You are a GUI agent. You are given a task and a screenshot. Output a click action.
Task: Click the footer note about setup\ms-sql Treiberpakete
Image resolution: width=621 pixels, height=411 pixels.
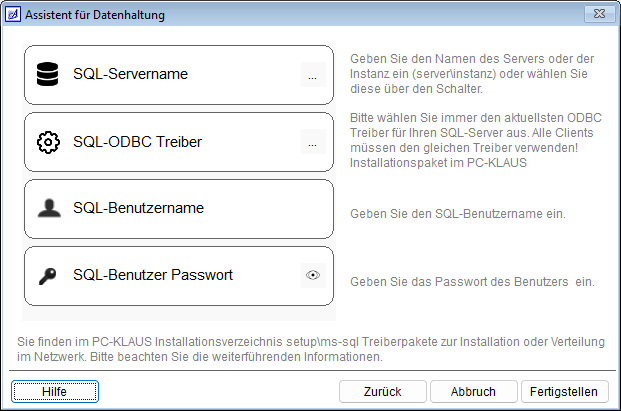tap(310, 349)
